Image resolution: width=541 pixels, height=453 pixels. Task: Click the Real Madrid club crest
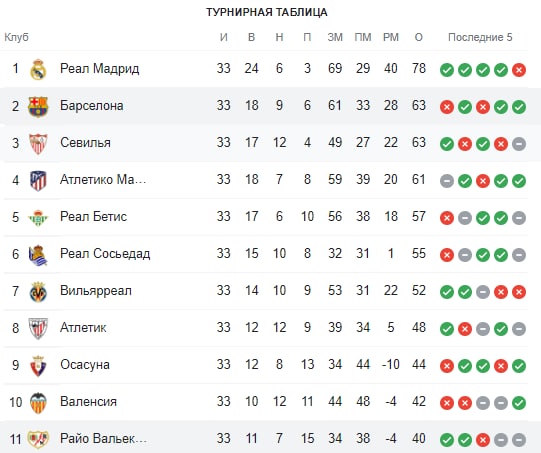(x=38, y=69)
